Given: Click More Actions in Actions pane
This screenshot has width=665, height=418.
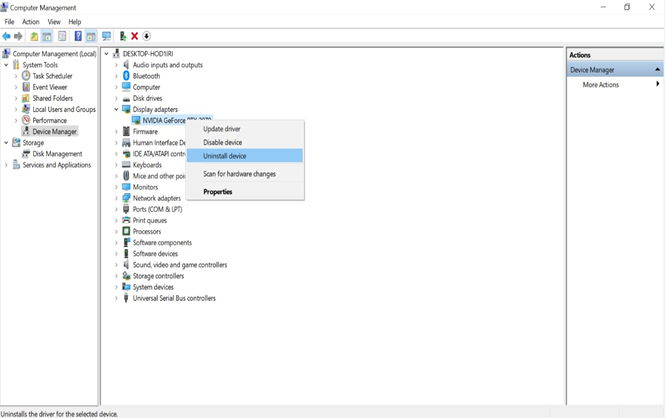Looking at the screenshot, I should 601,85.
